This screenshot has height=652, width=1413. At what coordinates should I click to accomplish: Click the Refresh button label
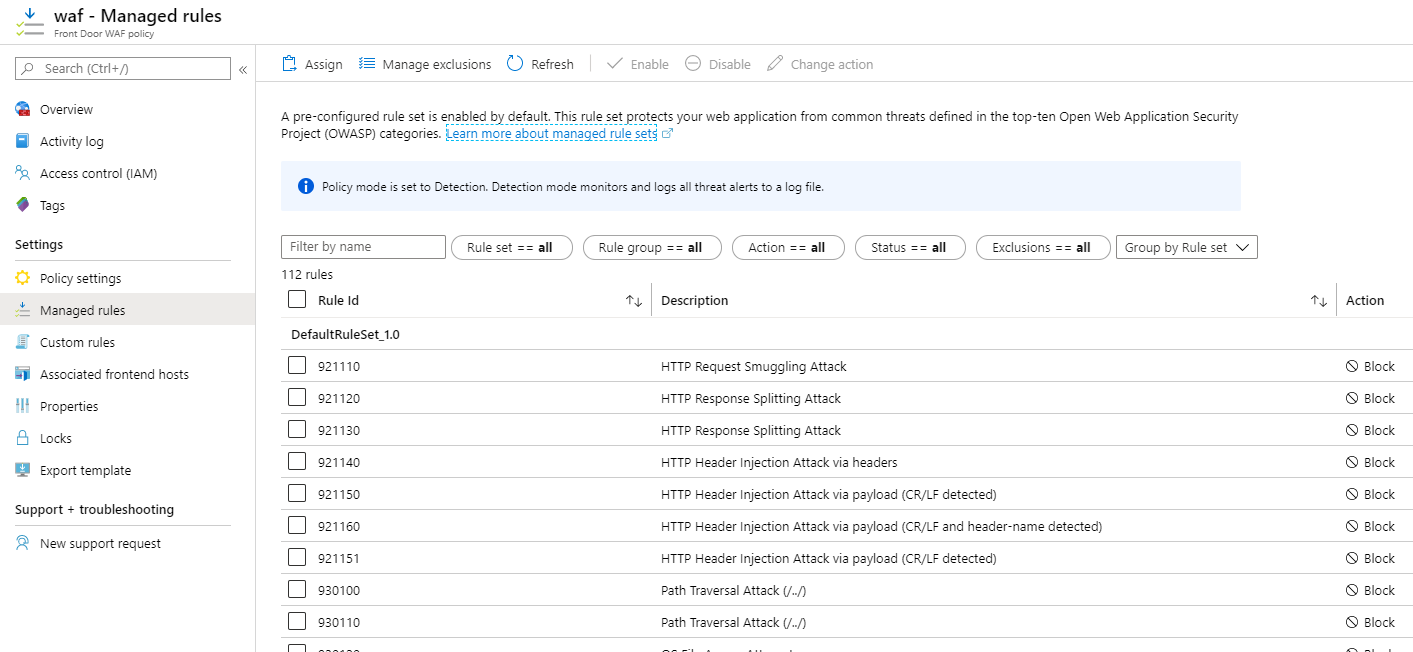553,64
